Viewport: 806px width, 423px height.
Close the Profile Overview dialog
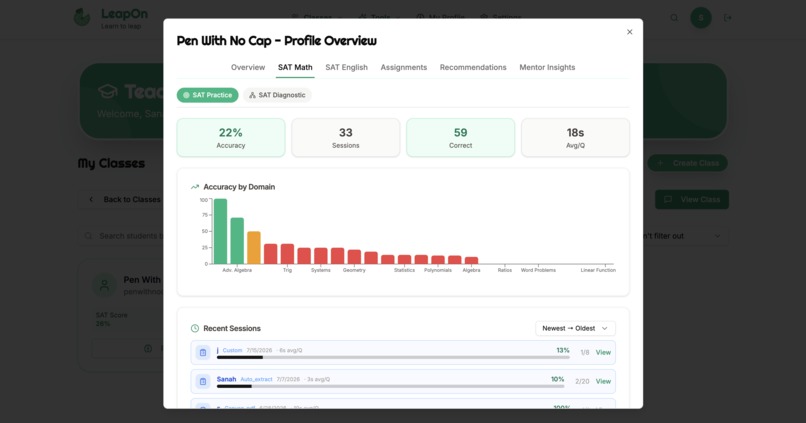pos(629,32)
